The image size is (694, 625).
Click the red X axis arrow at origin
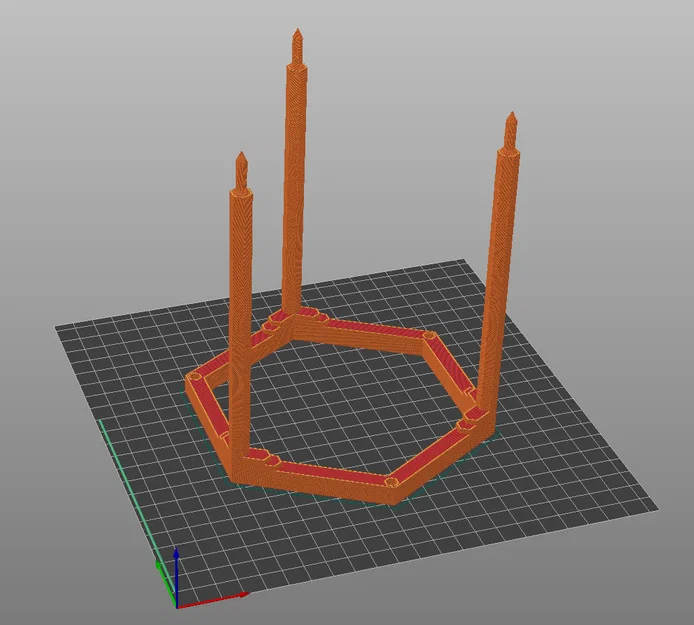click(x=213, y=600)
